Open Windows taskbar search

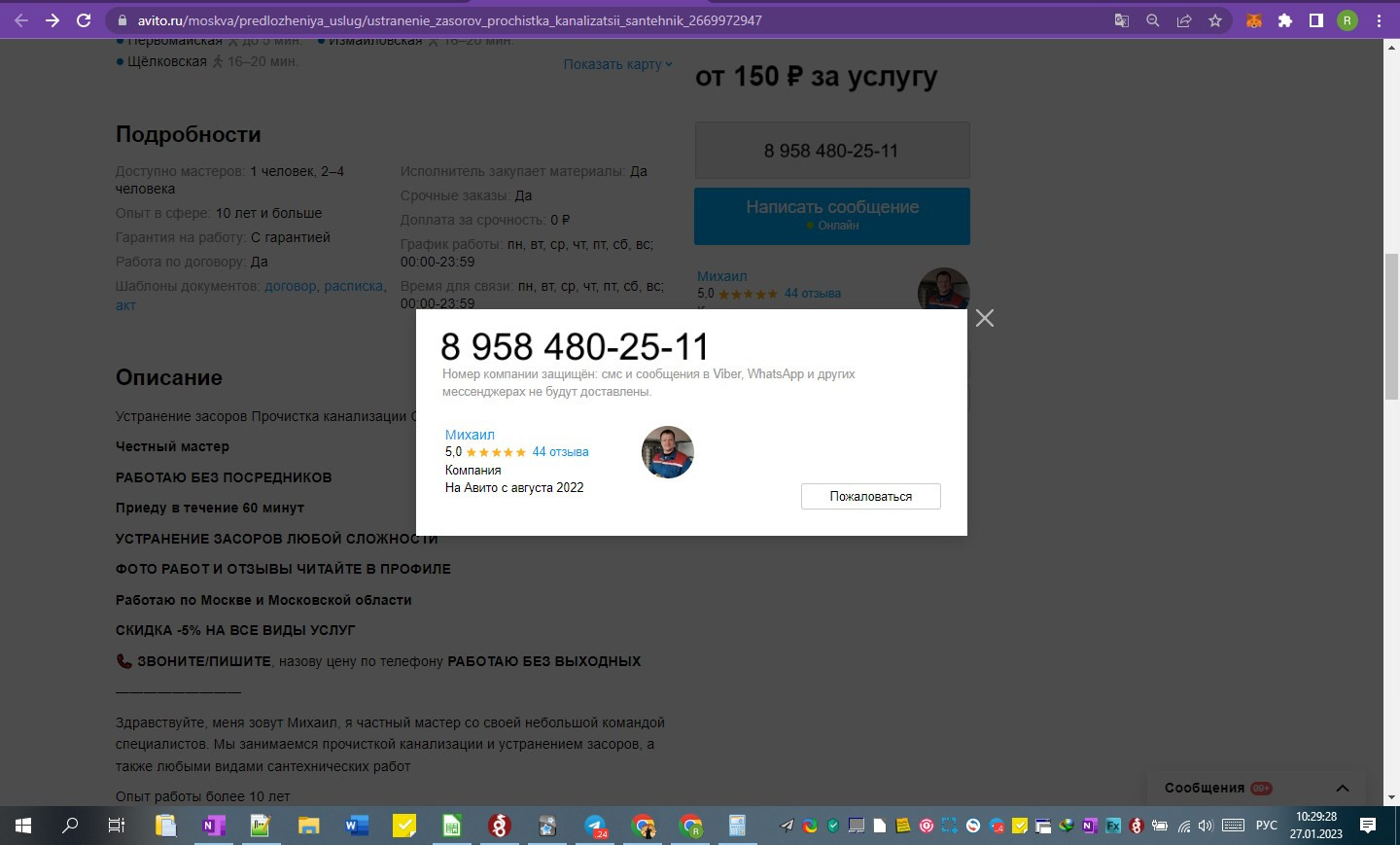(70, 826)
